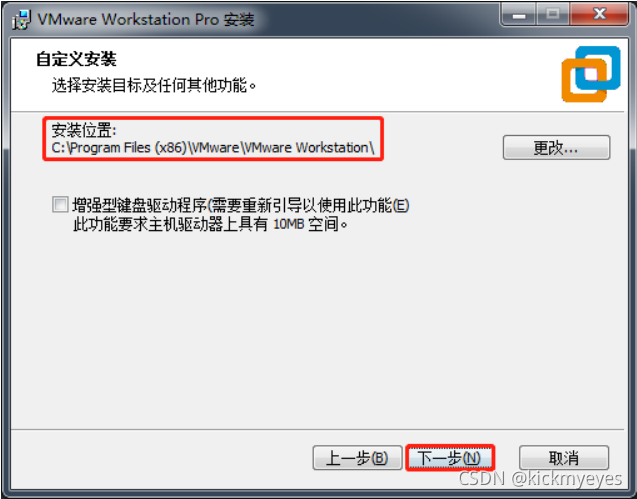
Task: Click the 安装位置 label
Action: point(84,131)
